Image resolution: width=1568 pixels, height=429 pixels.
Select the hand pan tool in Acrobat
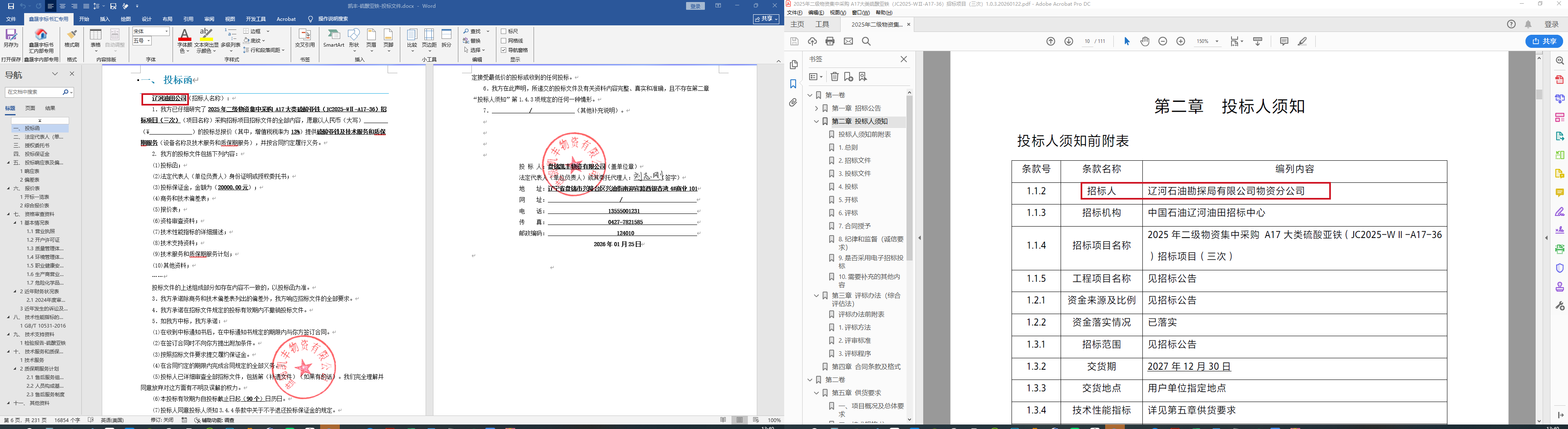[1145, 41]
